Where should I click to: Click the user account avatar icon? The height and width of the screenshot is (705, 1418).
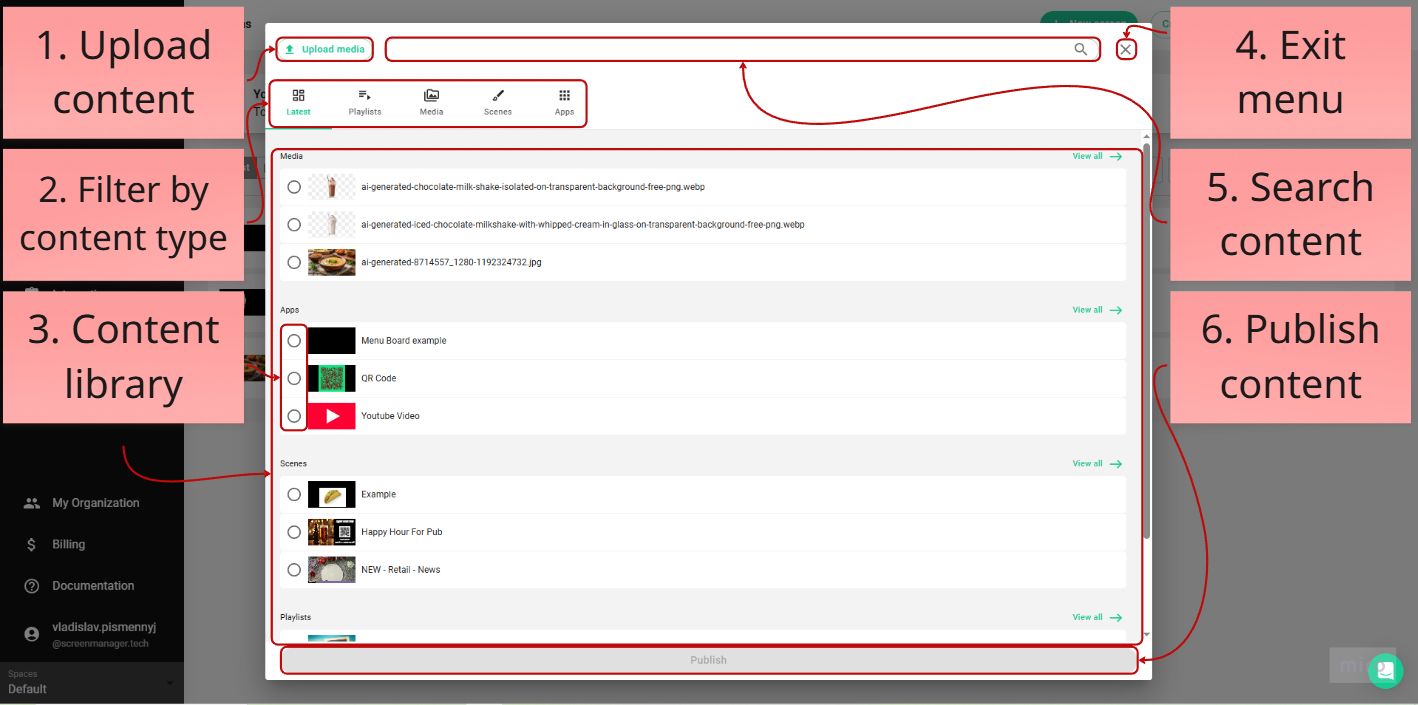[32, 634]
